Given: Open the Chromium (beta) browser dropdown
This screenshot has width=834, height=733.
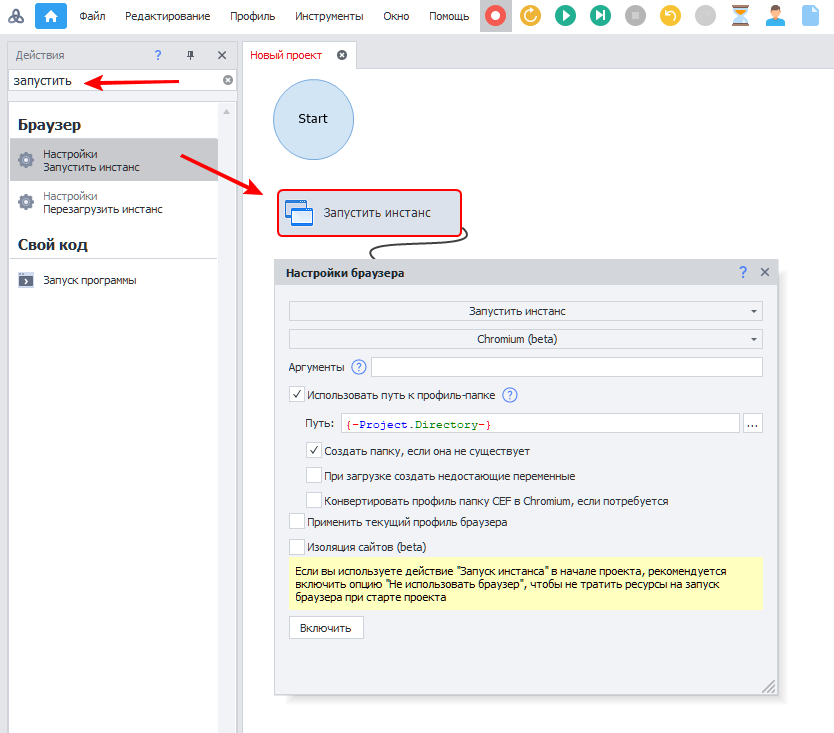Looking at the screenshot, I should 526,339.
